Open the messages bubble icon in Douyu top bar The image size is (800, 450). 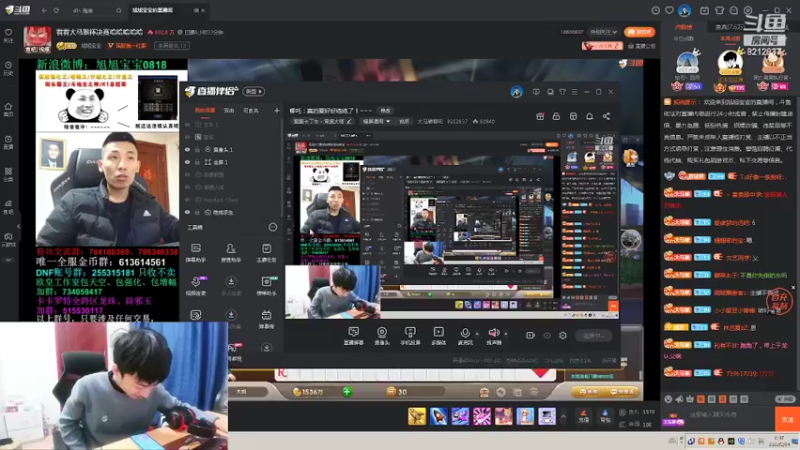click(734, 10)
